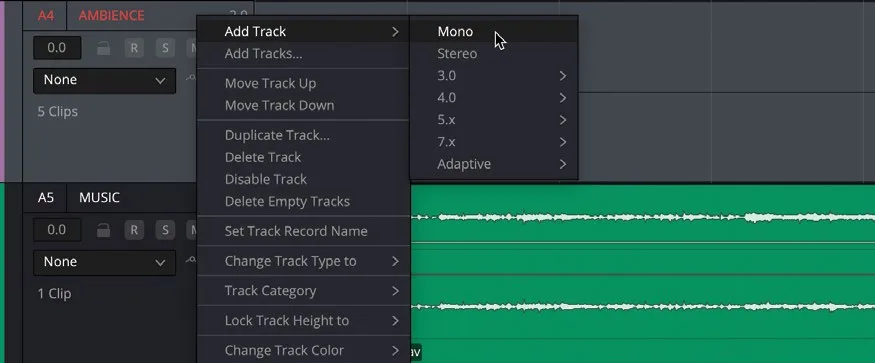Arm record R on AMBIENCE track
875x363 pixels.
click(134, 48)
